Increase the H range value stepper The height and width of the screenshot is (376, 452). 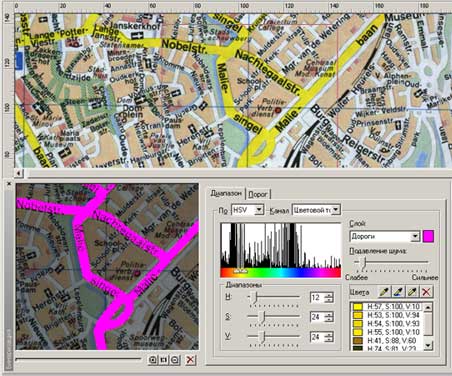click(x=330, y=295)
